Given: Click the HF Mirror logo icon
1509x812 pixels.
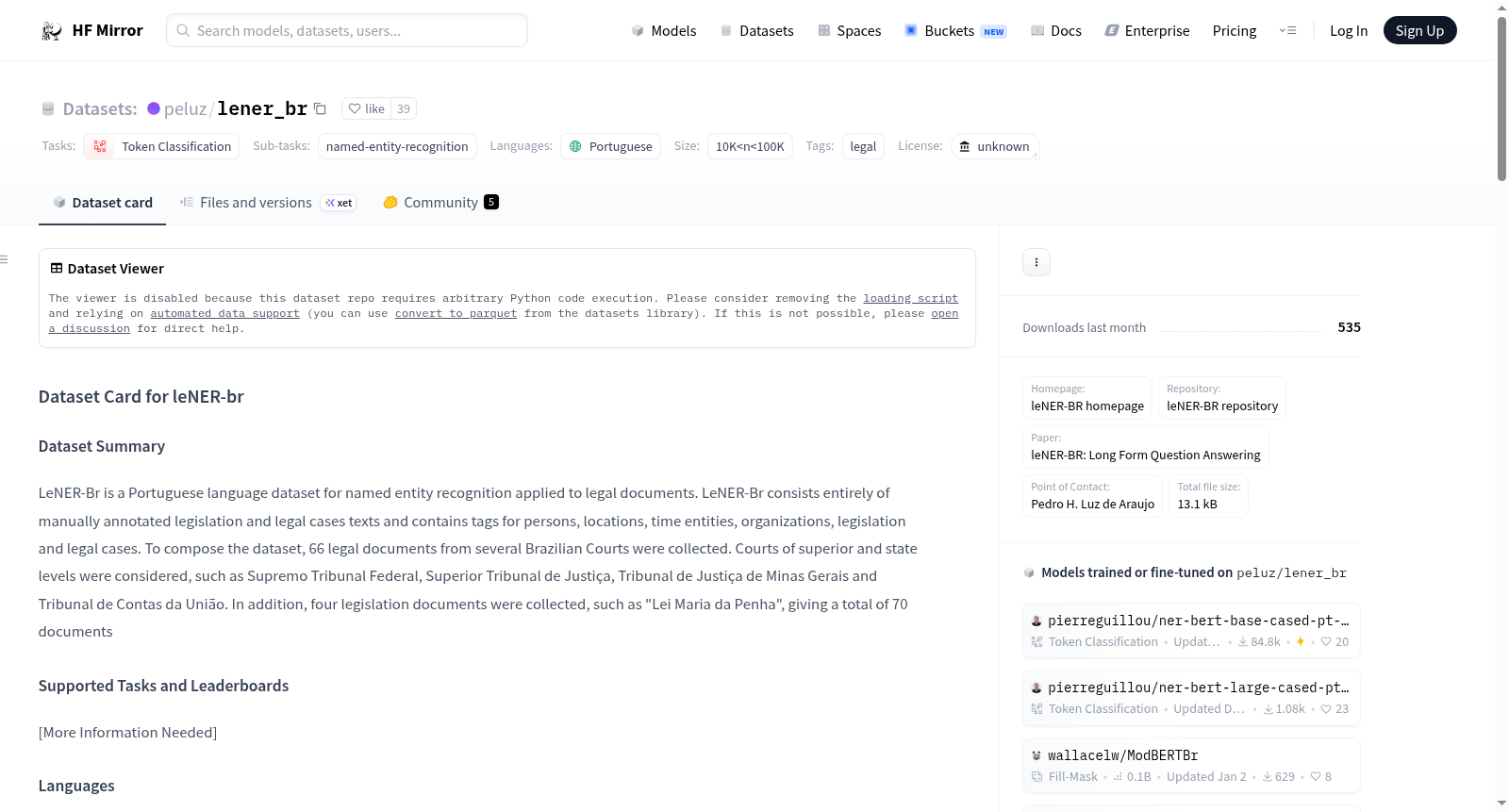Looking at the screenshot, I should pyautogui.click(x=52, y=31).
